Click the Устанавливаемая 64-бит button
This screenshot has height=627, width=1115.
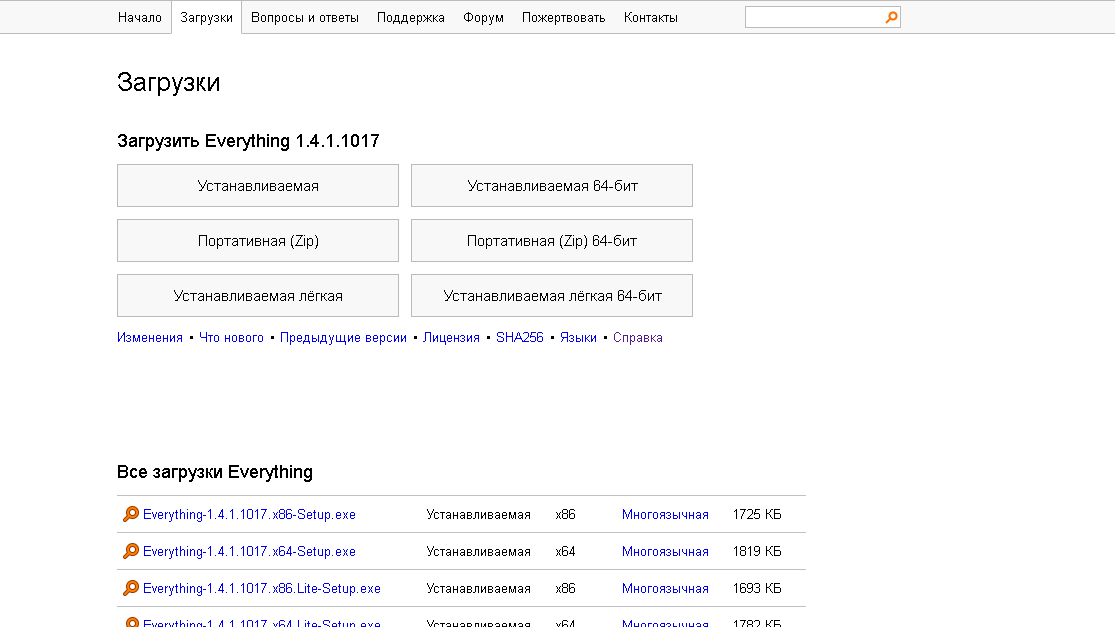552,186
